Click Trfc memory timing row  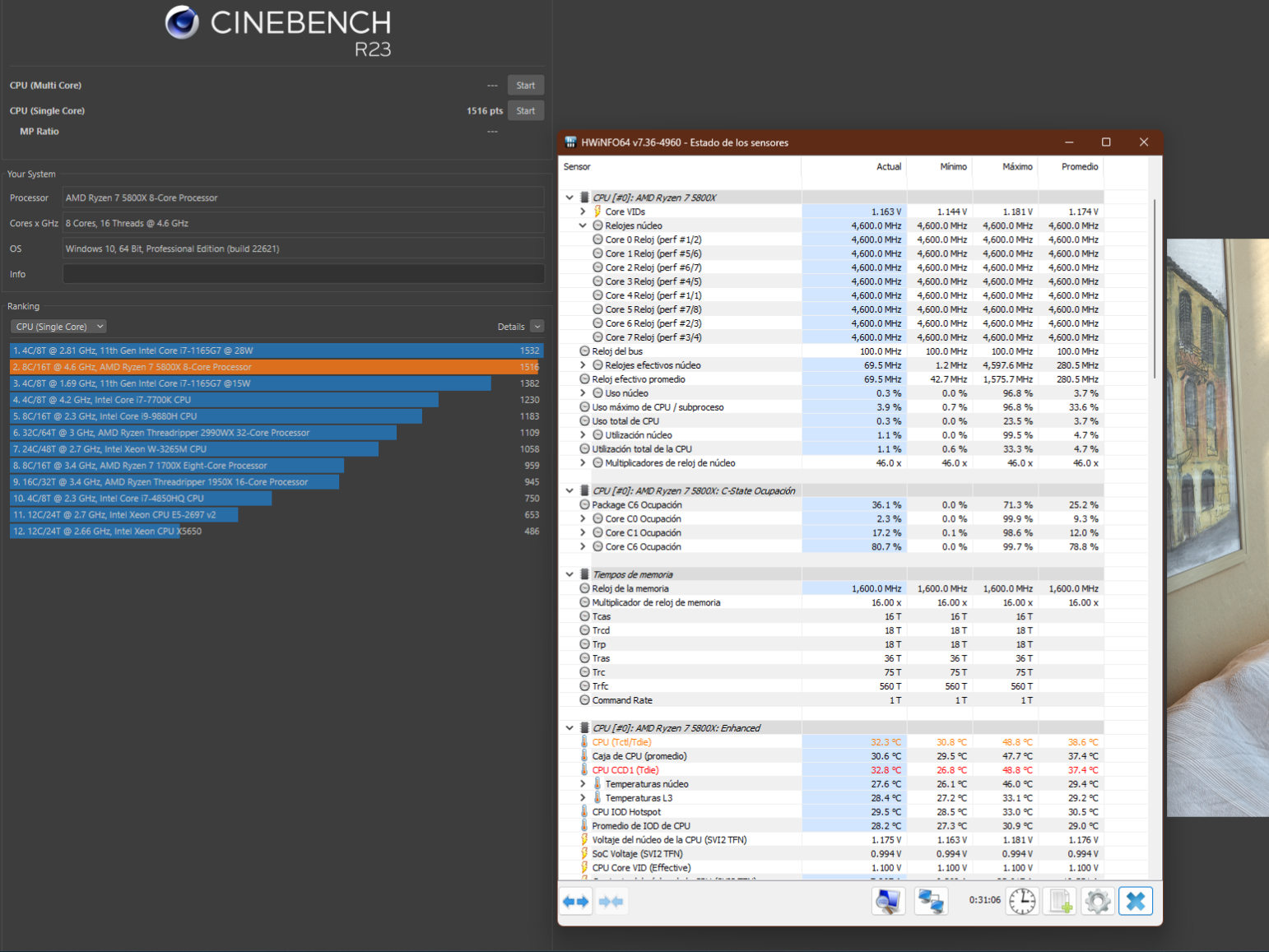click(831, 686)
